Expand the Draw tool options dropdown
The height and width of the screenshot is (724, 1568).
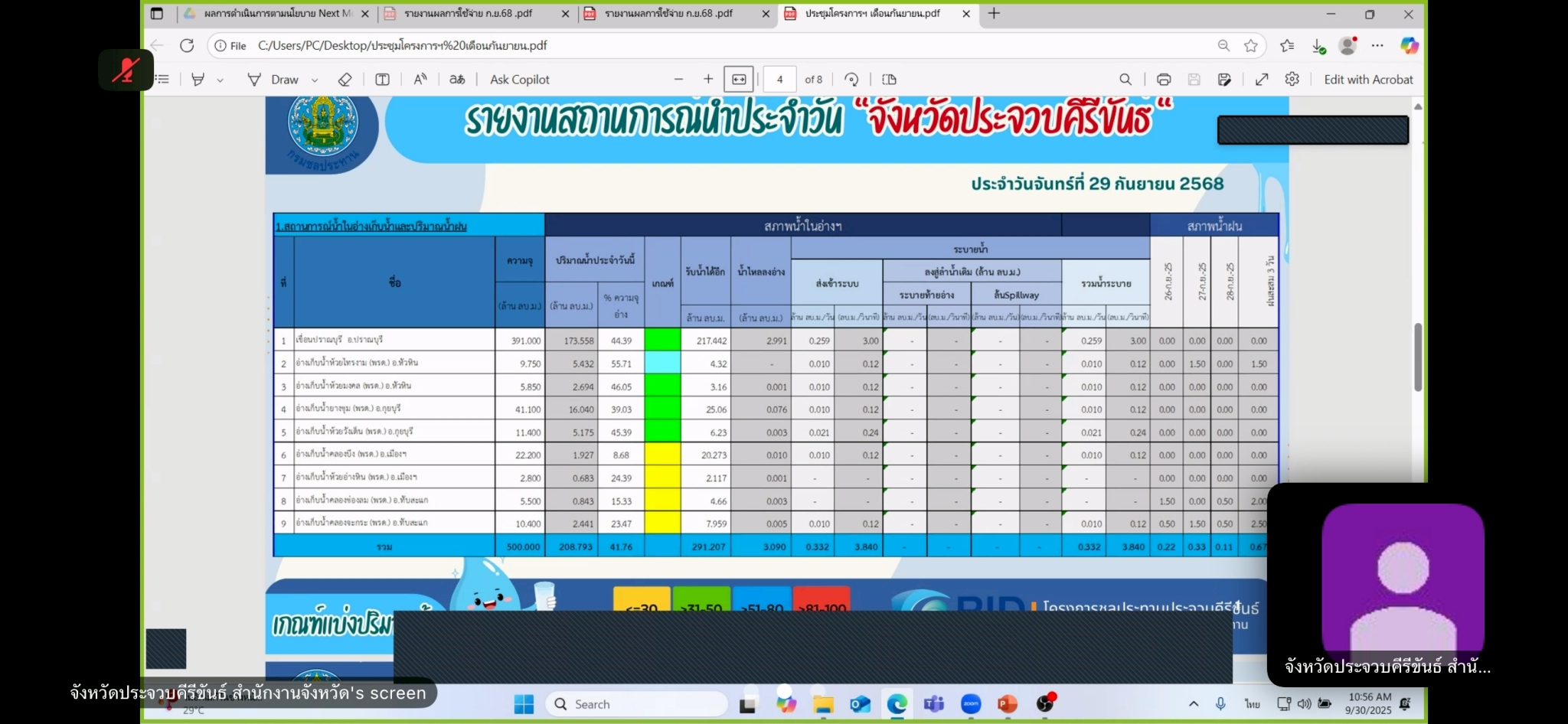coord(315,80)
